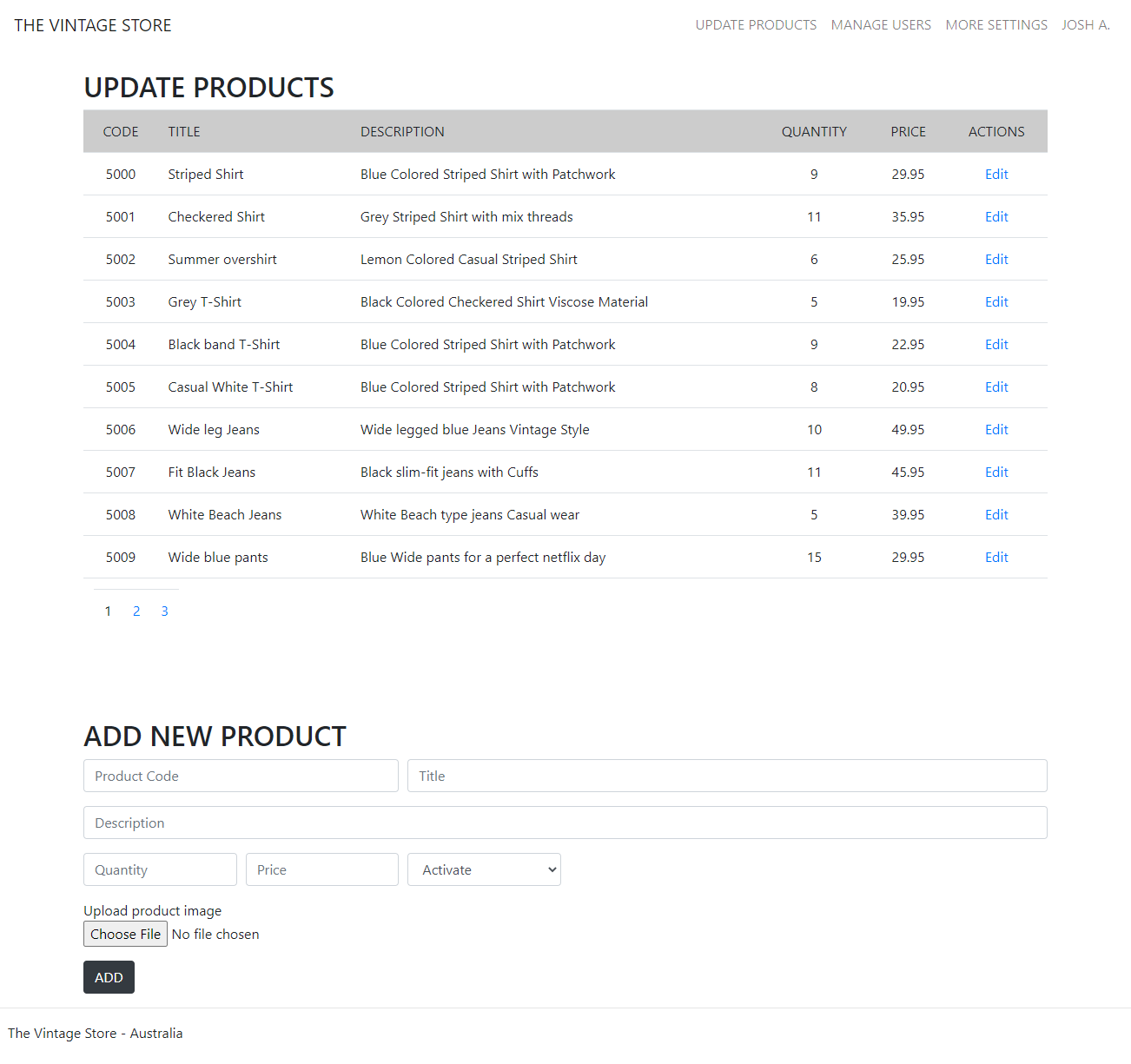Select the Description input box
Image resolution: width=1131 pixels, height=1064 pixels.
[x=565, y=823]
